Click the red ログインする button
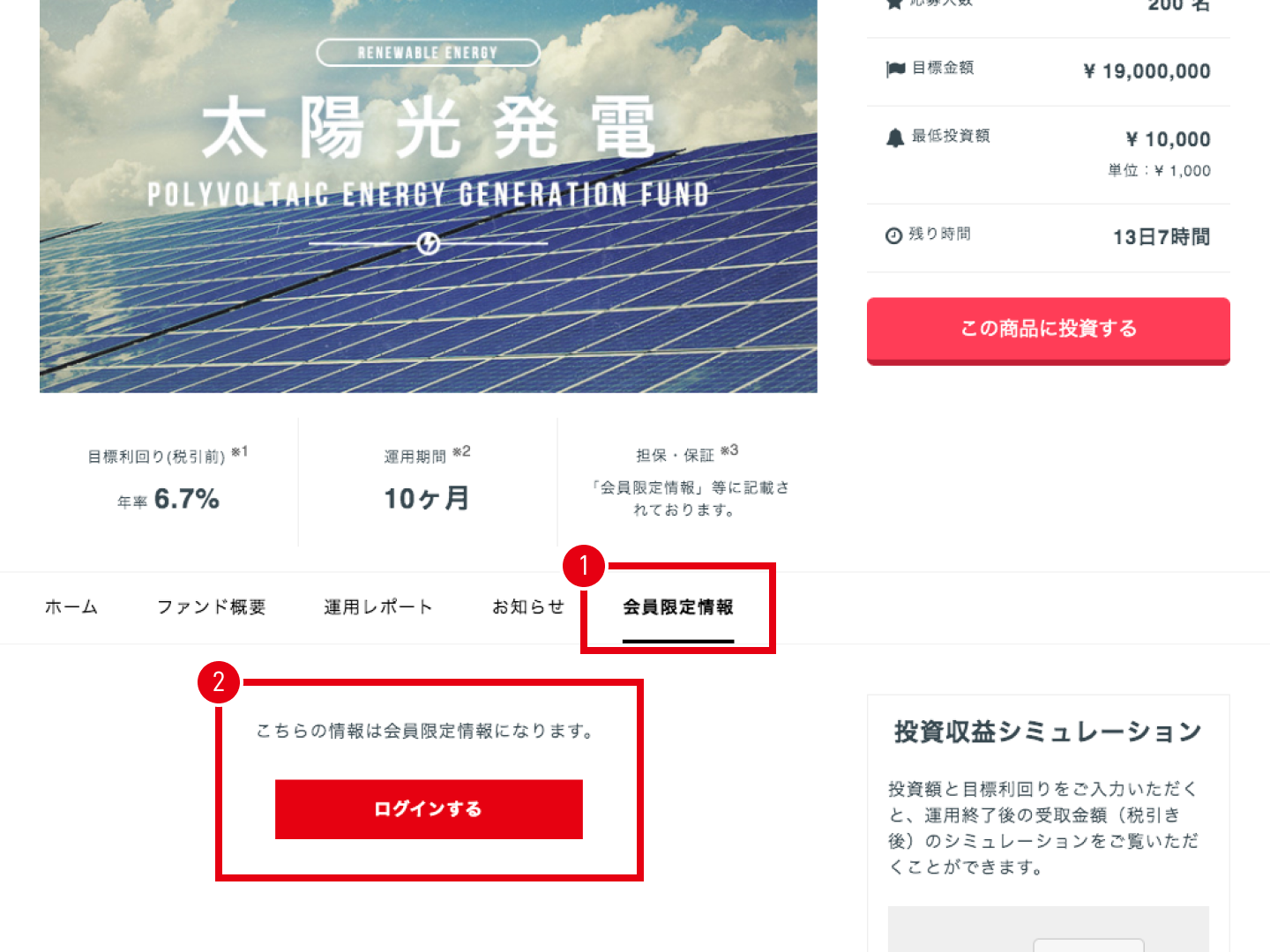This screenshot has height=952, width=1270. (429, 809)
